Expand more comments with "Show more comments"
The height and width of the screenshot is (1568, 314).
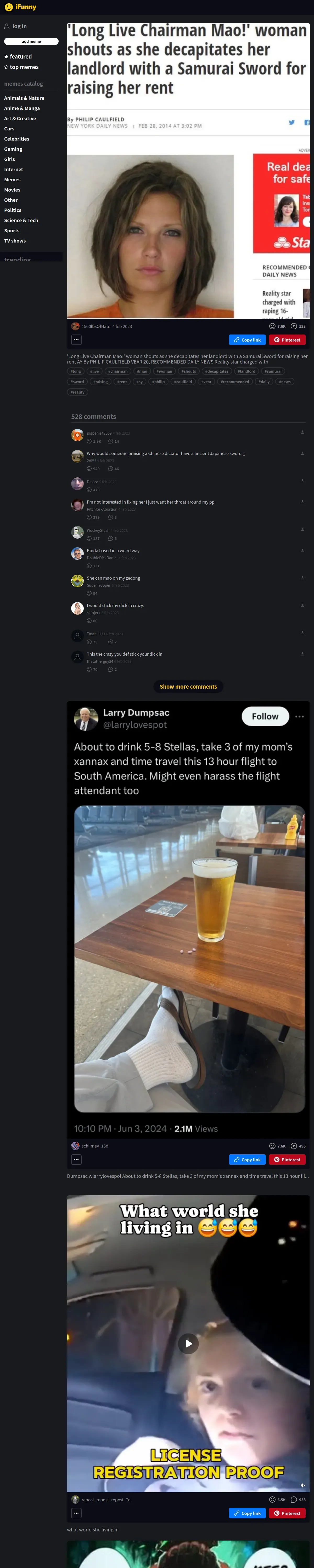pyautogui.click(x=188, y=687)
